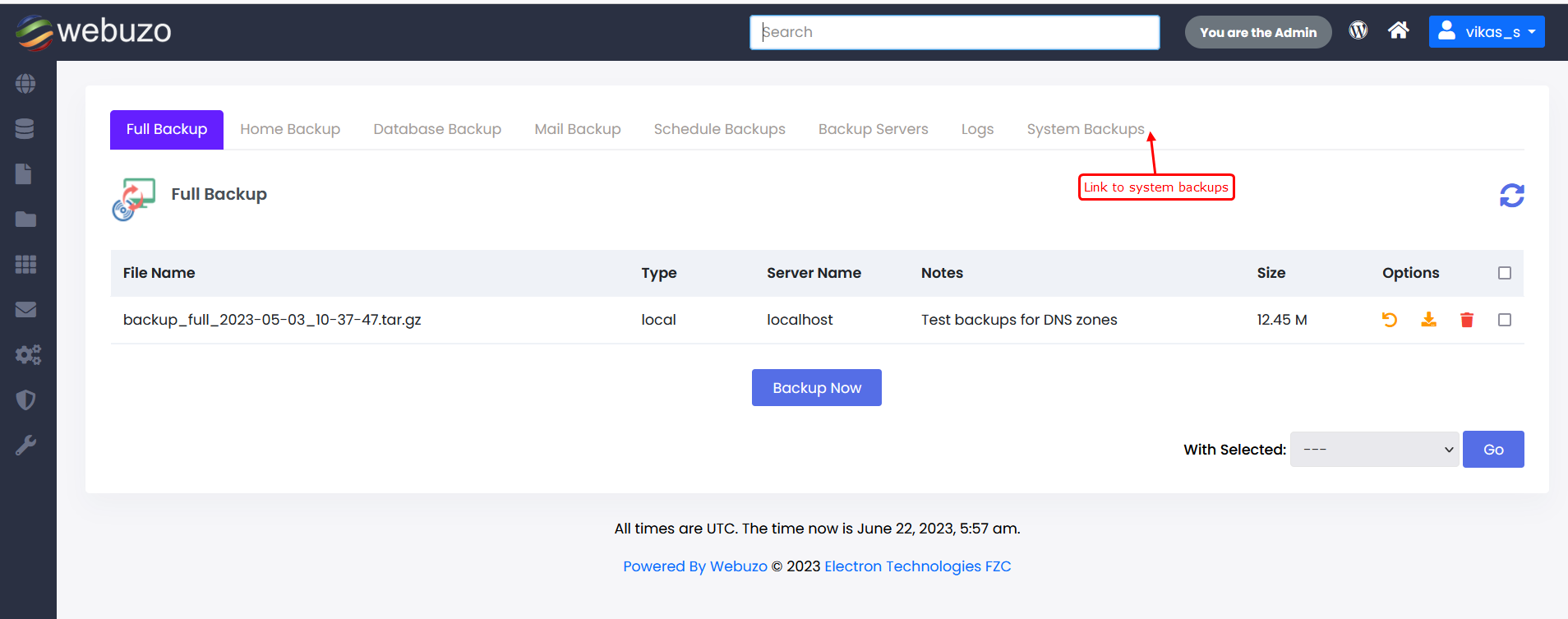Image resolution: width=1568 pixels, height=619 pixels.
Task: Check the box for backup_full row
Action: tap(1505, 320)
